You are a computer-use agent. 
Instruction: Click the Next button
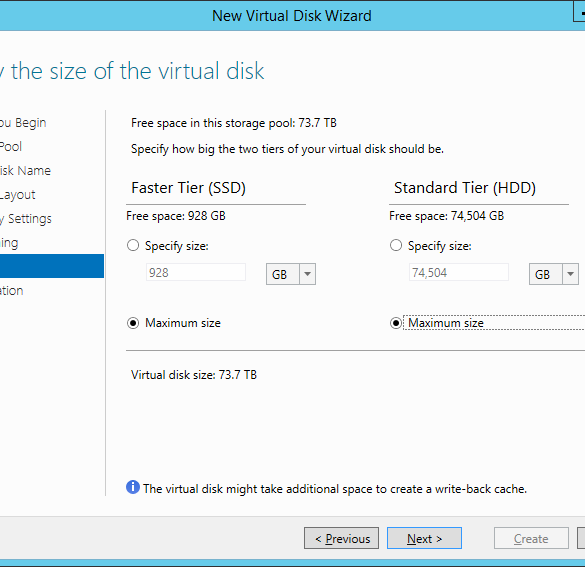(424, 538)
